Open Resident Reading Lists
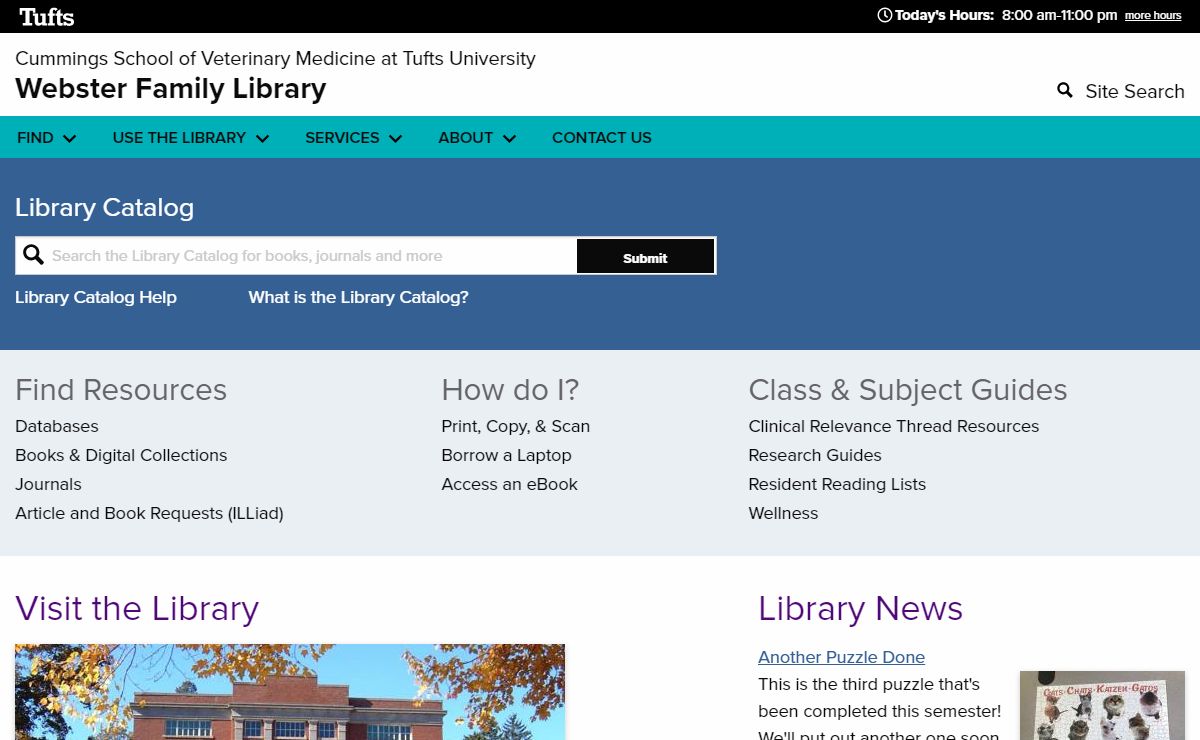Image resolution: width=1200 pixels, height=740 pixels. click(x=837, y=484)
